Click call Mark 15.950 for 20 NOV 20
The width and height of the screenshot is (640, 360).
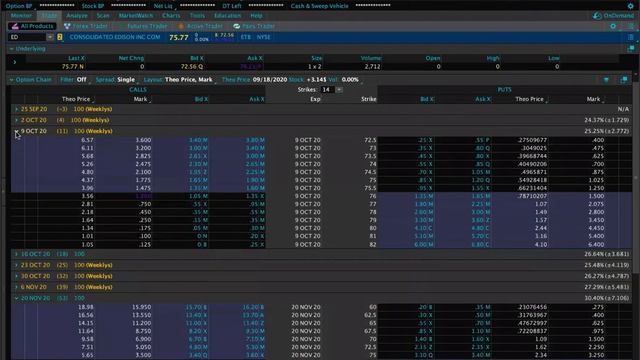click(x=142, y=307)
